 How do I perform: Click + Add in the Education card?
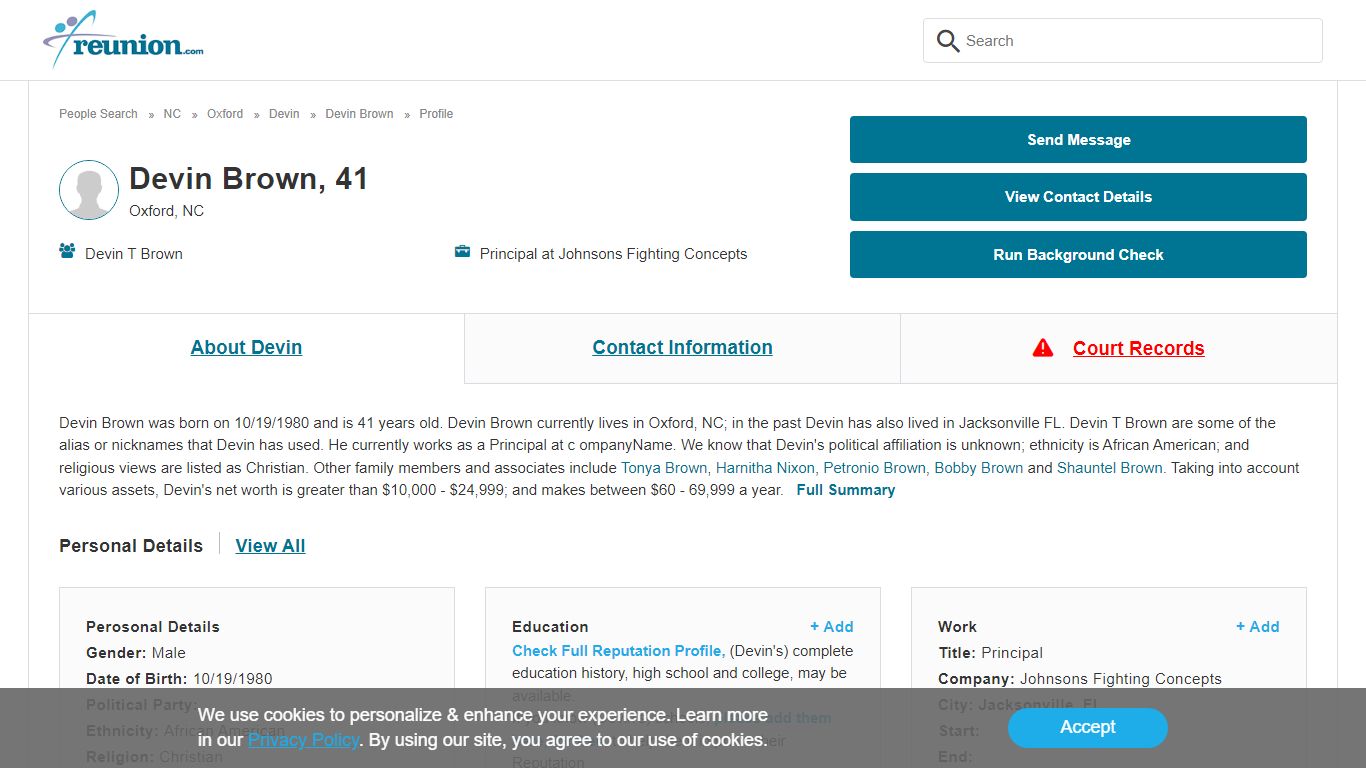[832, 627]
